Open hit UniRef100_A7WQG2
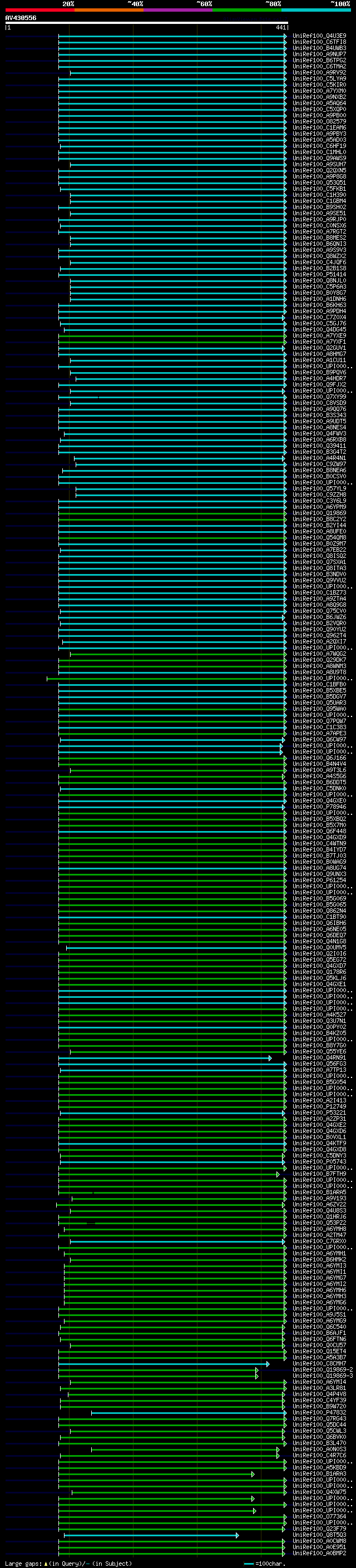The image size is (356, 1568). tap(319, 654)
